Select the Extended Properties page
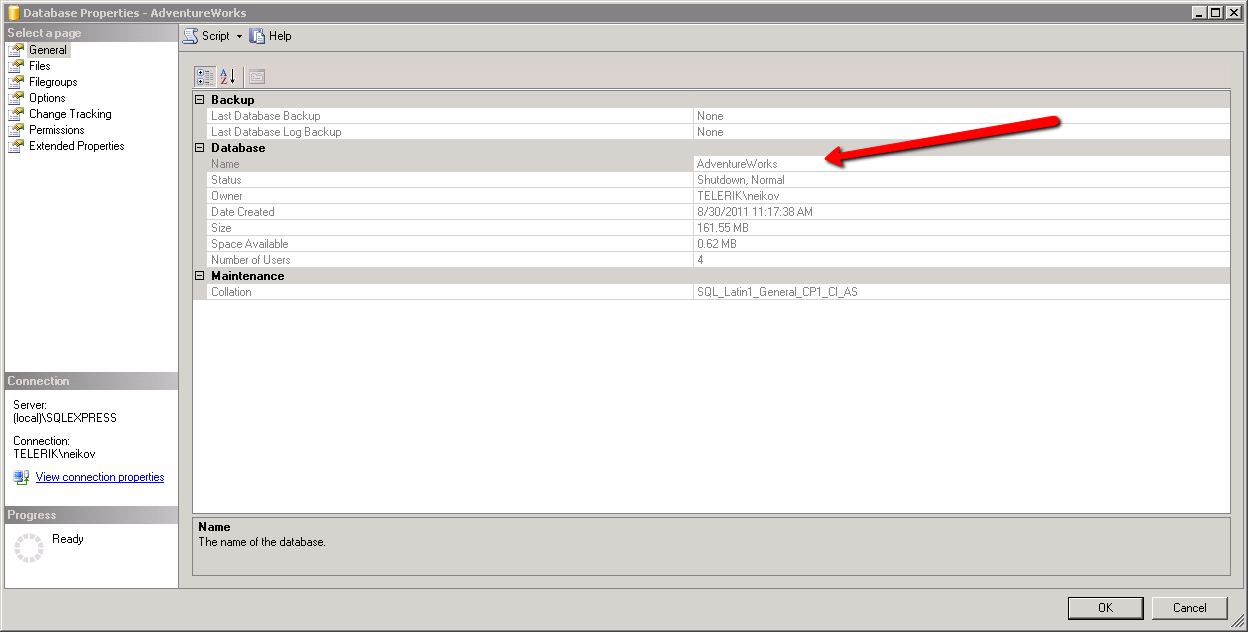Screen dimensions: 1248x632 (77, 146)
